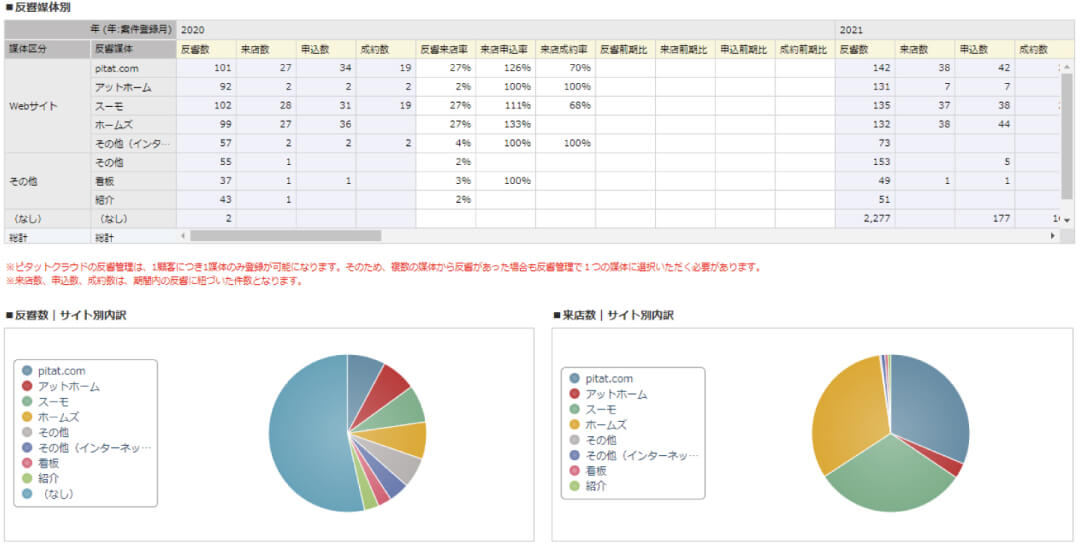
Task: Click the horizontal scrollbar thumb below the table
Action: point(285,236)
